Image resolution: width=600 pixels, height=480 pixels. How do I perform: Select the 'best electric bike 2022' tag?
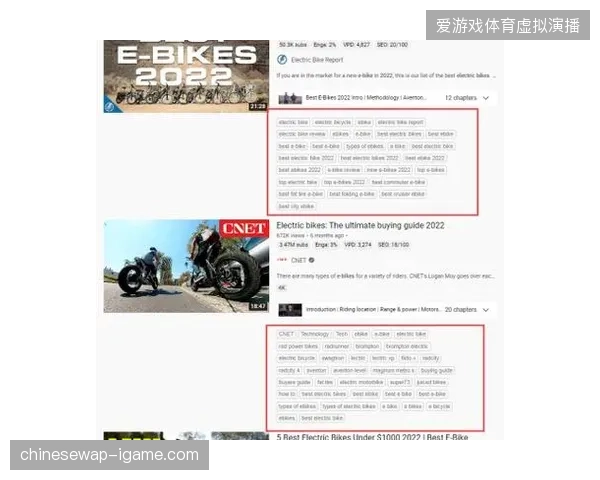pyautogui.click(x=306, y=158)
